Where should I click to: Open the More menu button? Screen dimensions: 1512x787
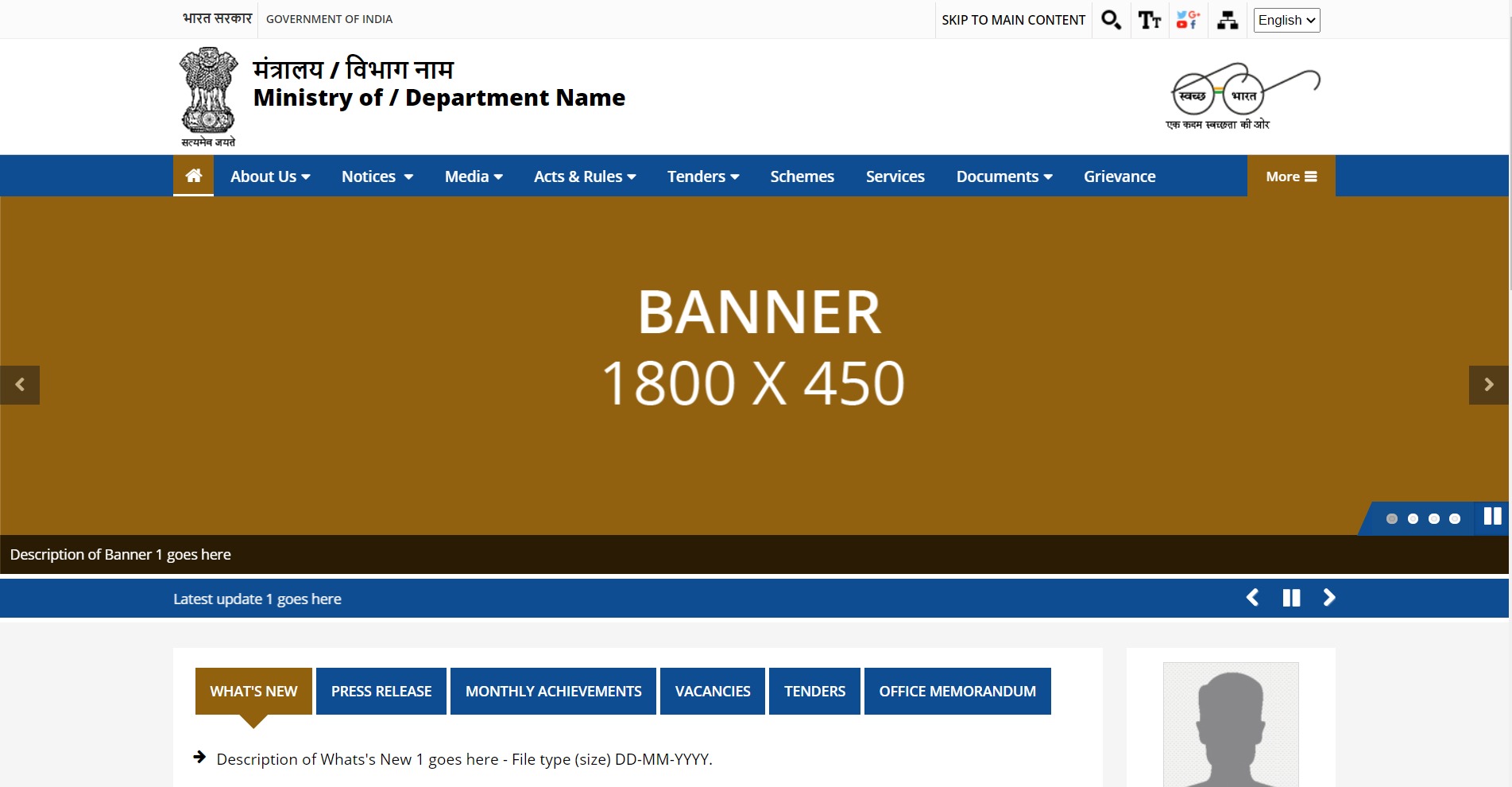coord(1291,176)
